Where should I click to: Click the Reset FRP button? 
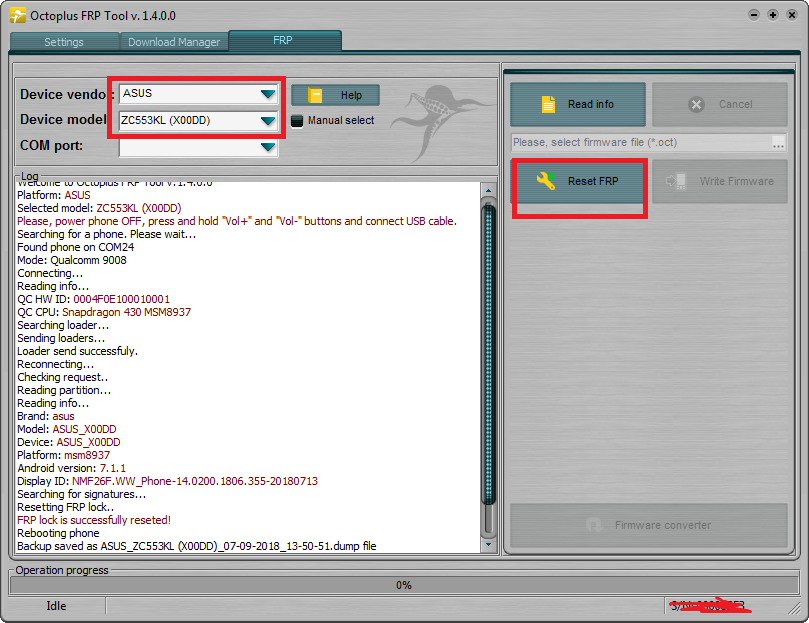pyautogui.click(x=580, y=181)
